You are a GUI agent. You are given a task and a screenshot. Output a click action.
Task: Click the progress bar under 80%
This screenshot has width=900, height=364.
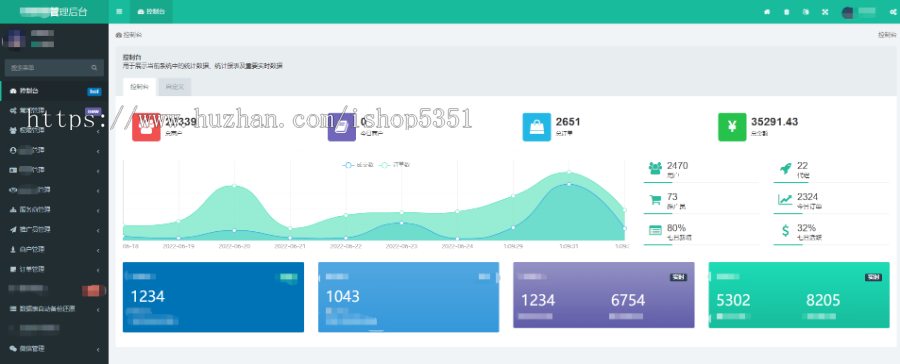point(701,245)
